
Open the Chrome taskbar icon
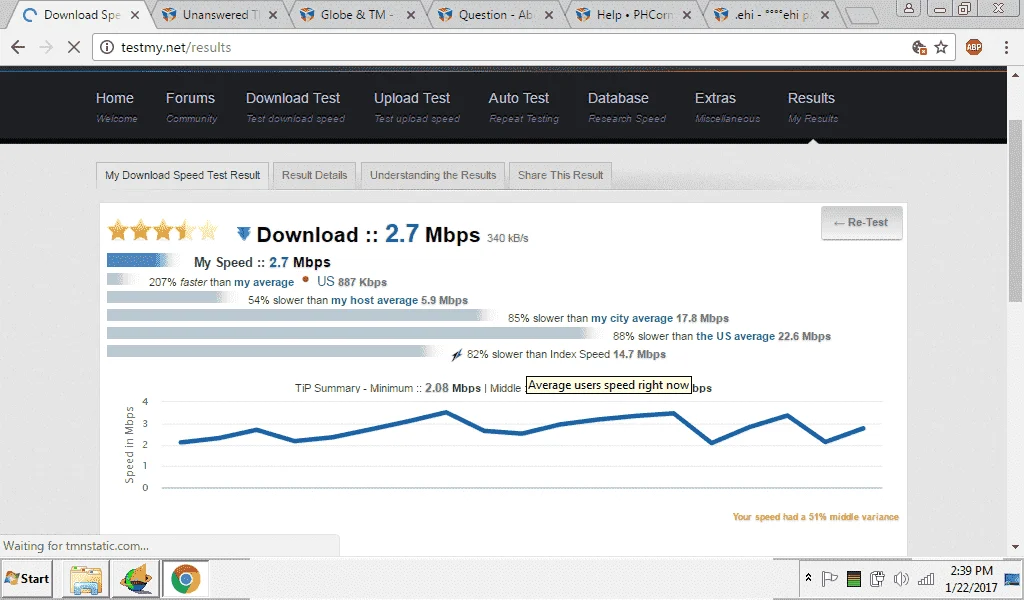(x=185, y=579)
